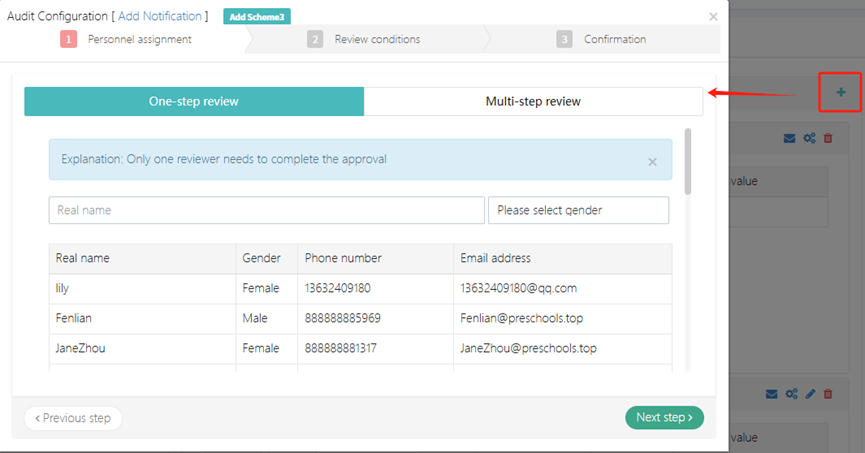
Task: Switch to the One-step review tab
Action: tap(194, 101)
